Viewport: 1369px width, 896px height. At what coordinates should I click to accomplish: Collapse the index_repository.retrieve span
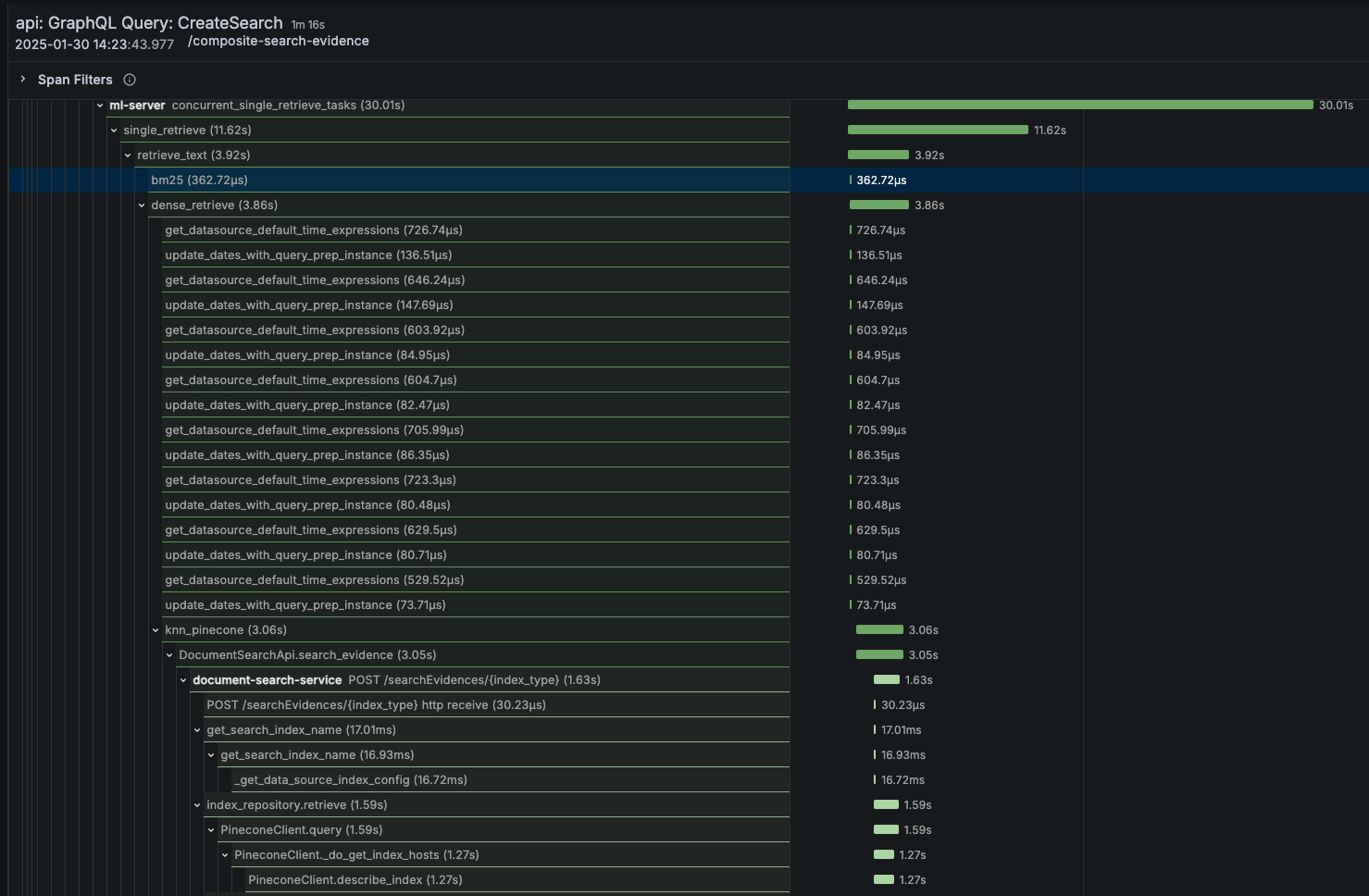point(197,805)
